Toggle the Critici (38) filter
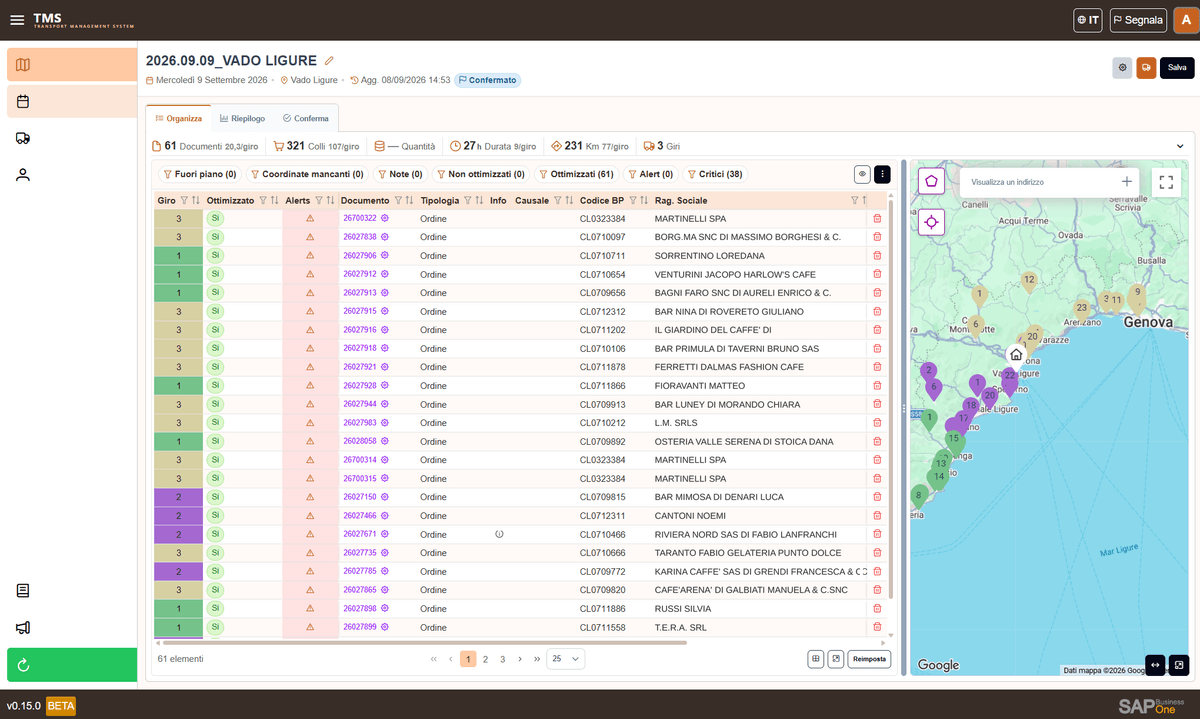1200x719 pixels. (715, 174)
